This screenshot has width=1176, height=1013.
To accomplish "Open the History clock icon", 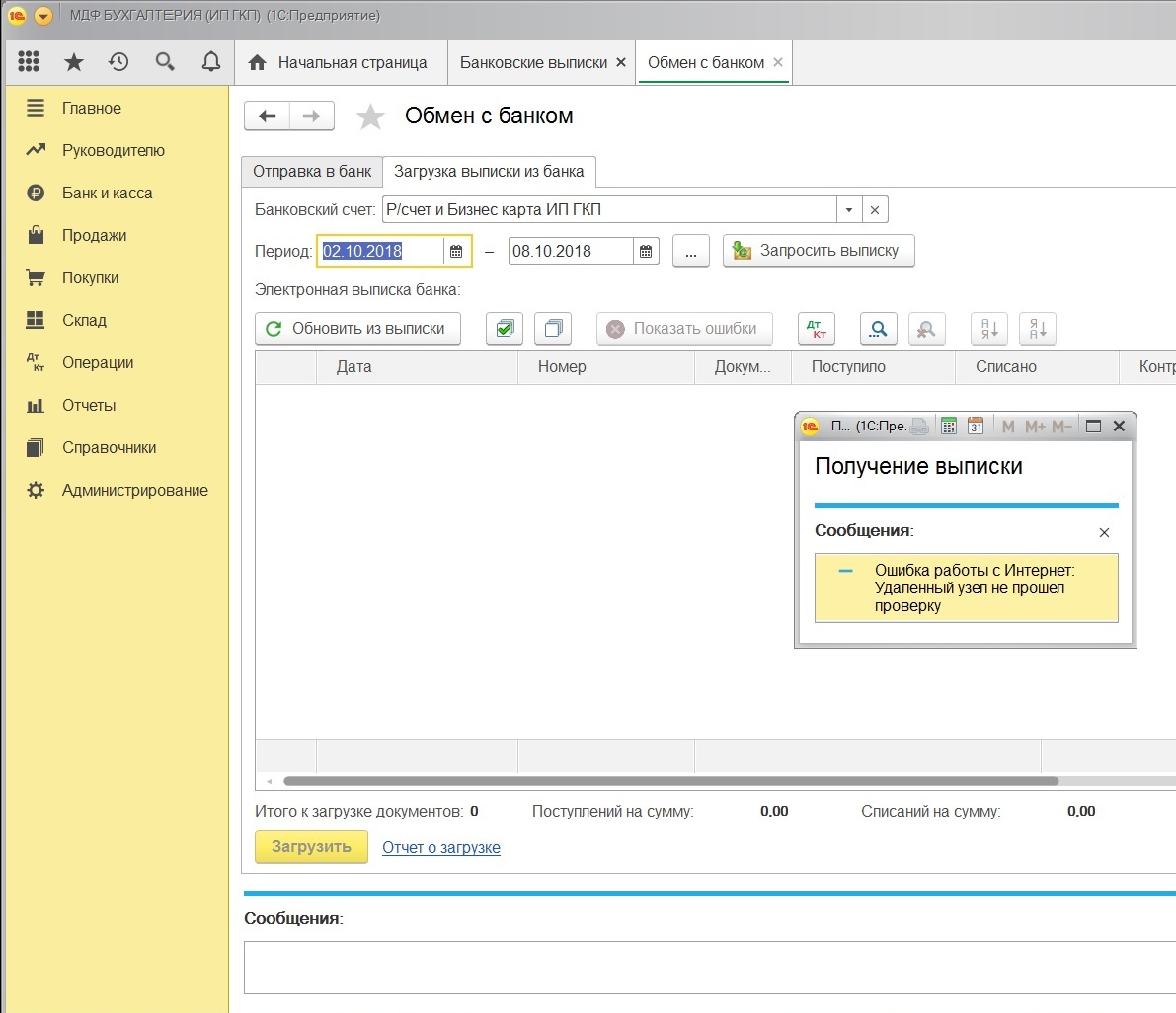I will (x=118, y=62).
